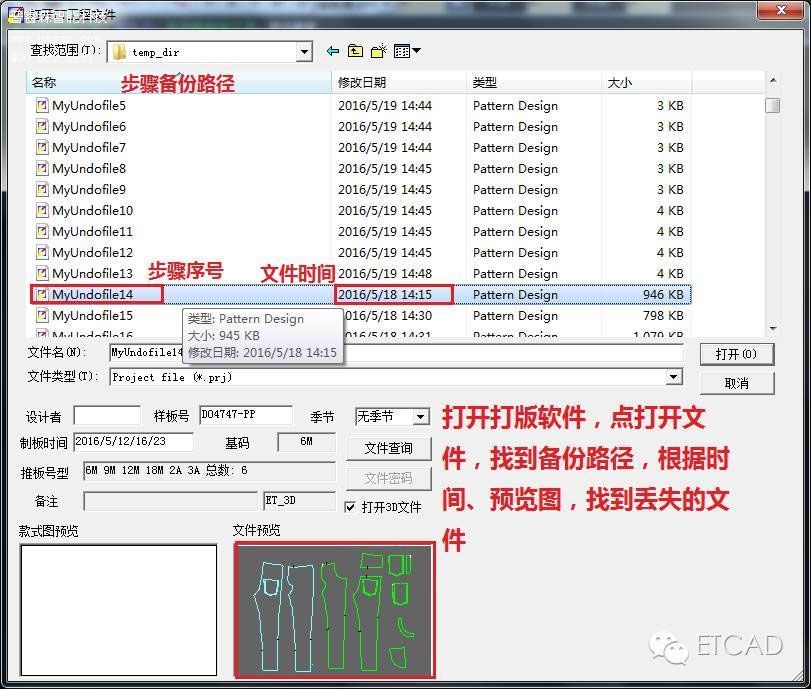Select the MyUndofile9 file icon

tap(42, 189)
